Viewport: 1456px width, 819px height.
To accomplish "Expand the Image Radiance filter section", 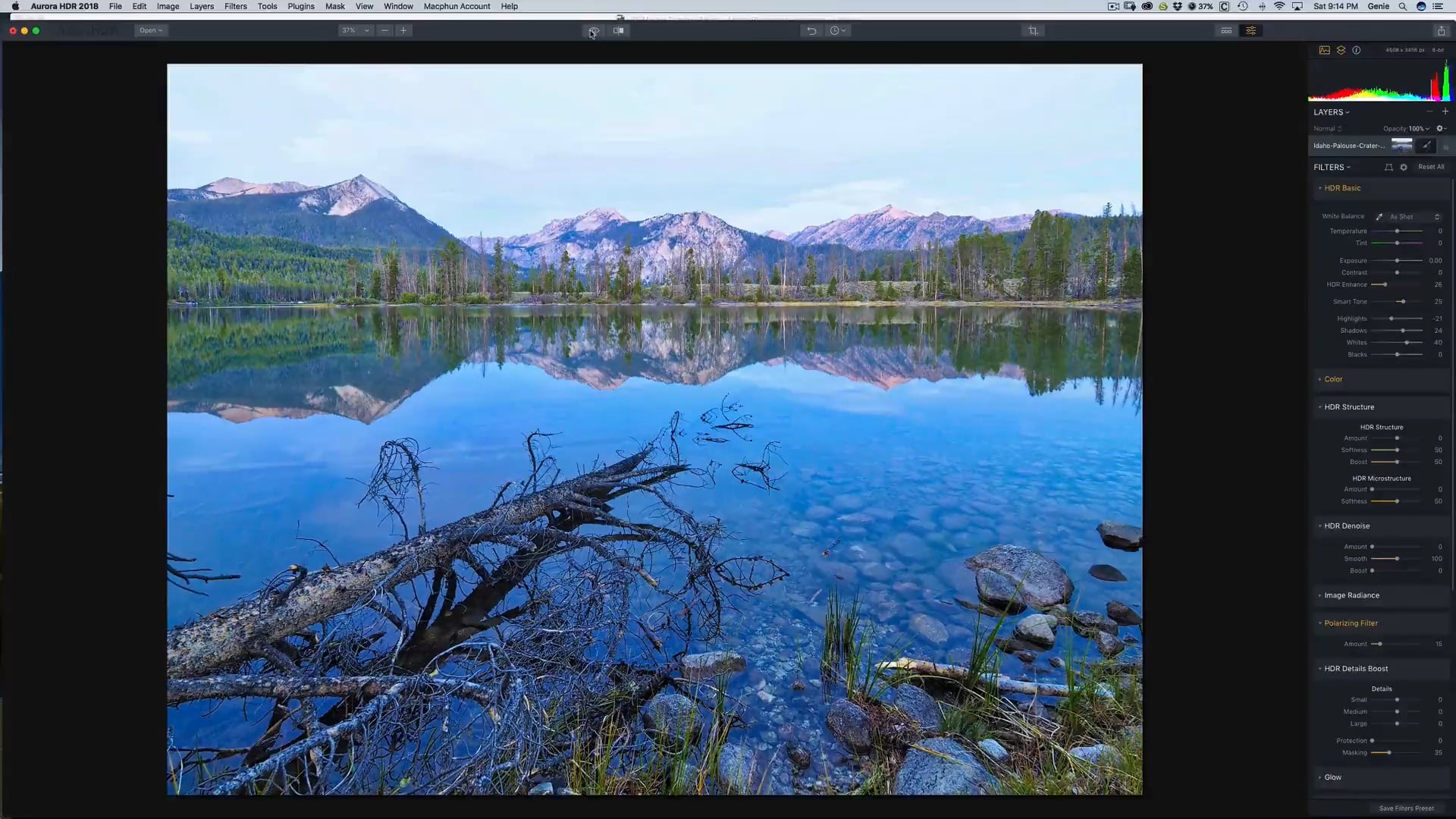I will pyautogui.click(x=1350, y=595).
